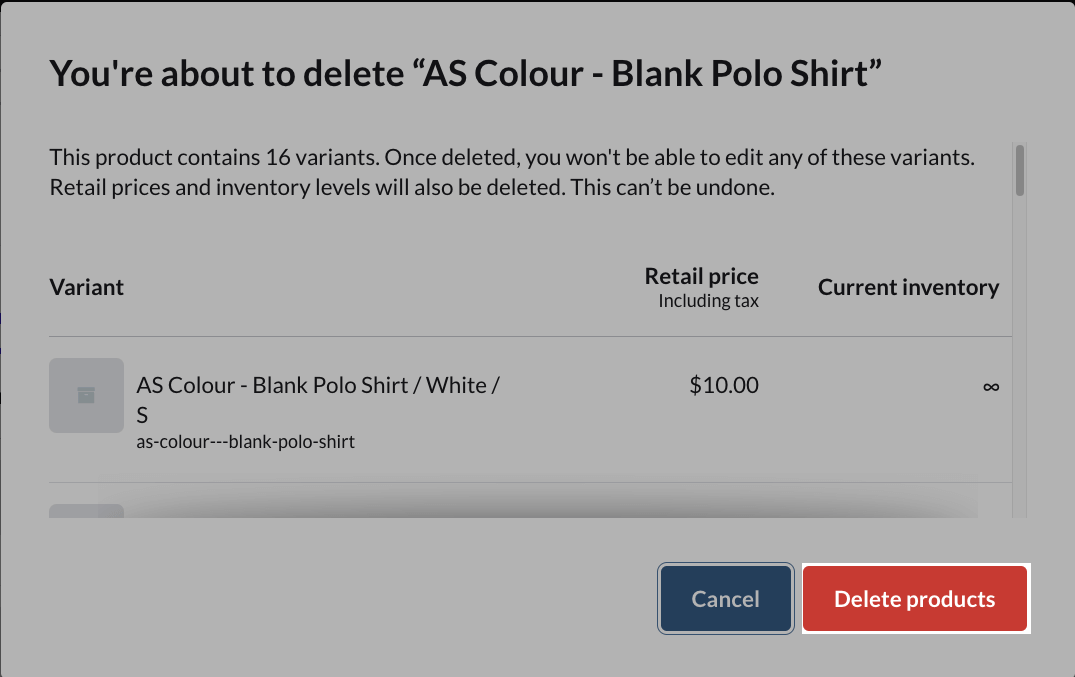Image resolution: width=1075 pixels, height=677 pixels.
Task: Select the 'AS Colour - Blank Polo Shirt / White' name
Action: click(x=317, y=385)
